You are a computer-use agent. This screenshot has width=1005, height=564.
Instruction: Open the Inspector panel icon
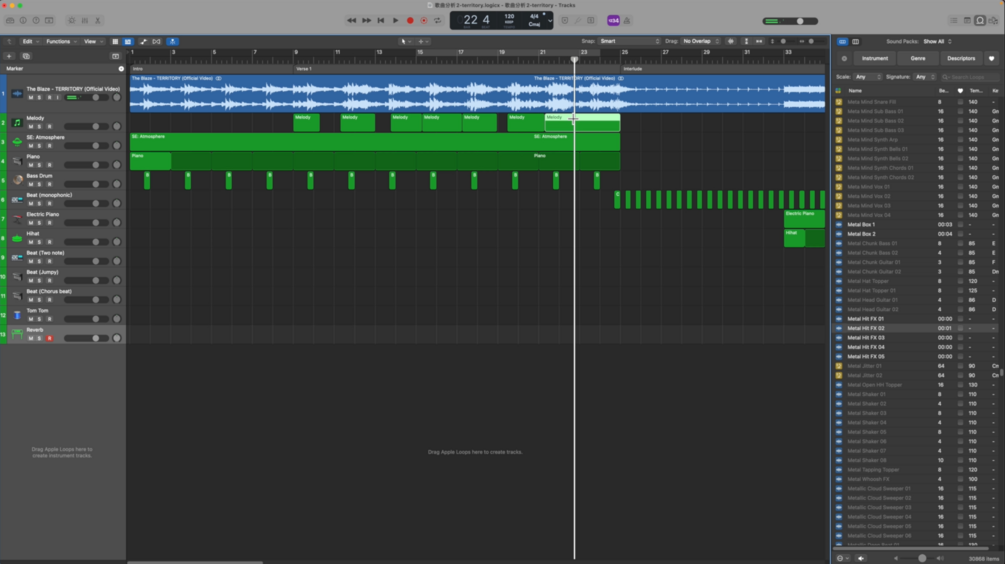(x=23, y=21)
